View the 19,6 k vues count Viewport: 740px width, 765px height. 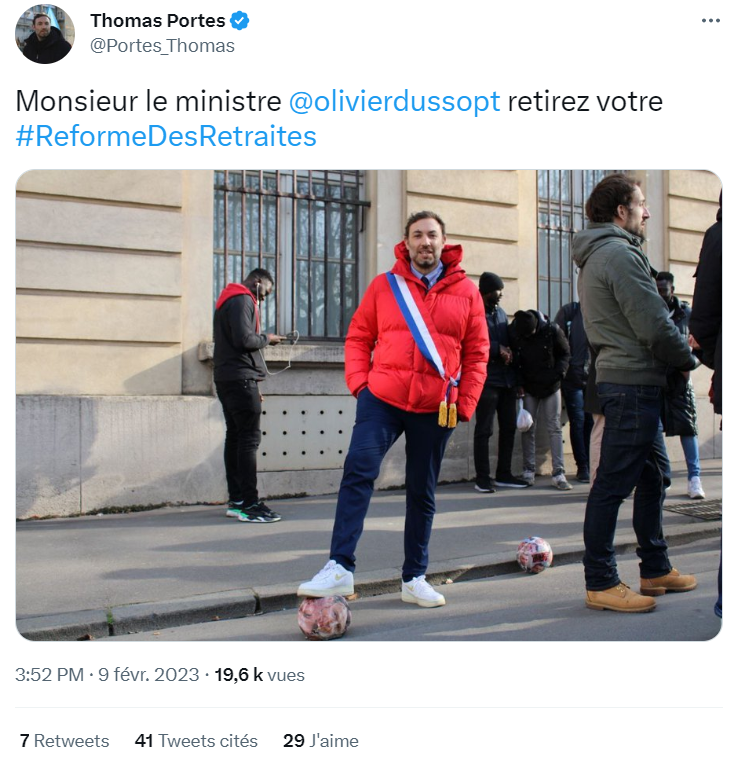click(260, 675)
